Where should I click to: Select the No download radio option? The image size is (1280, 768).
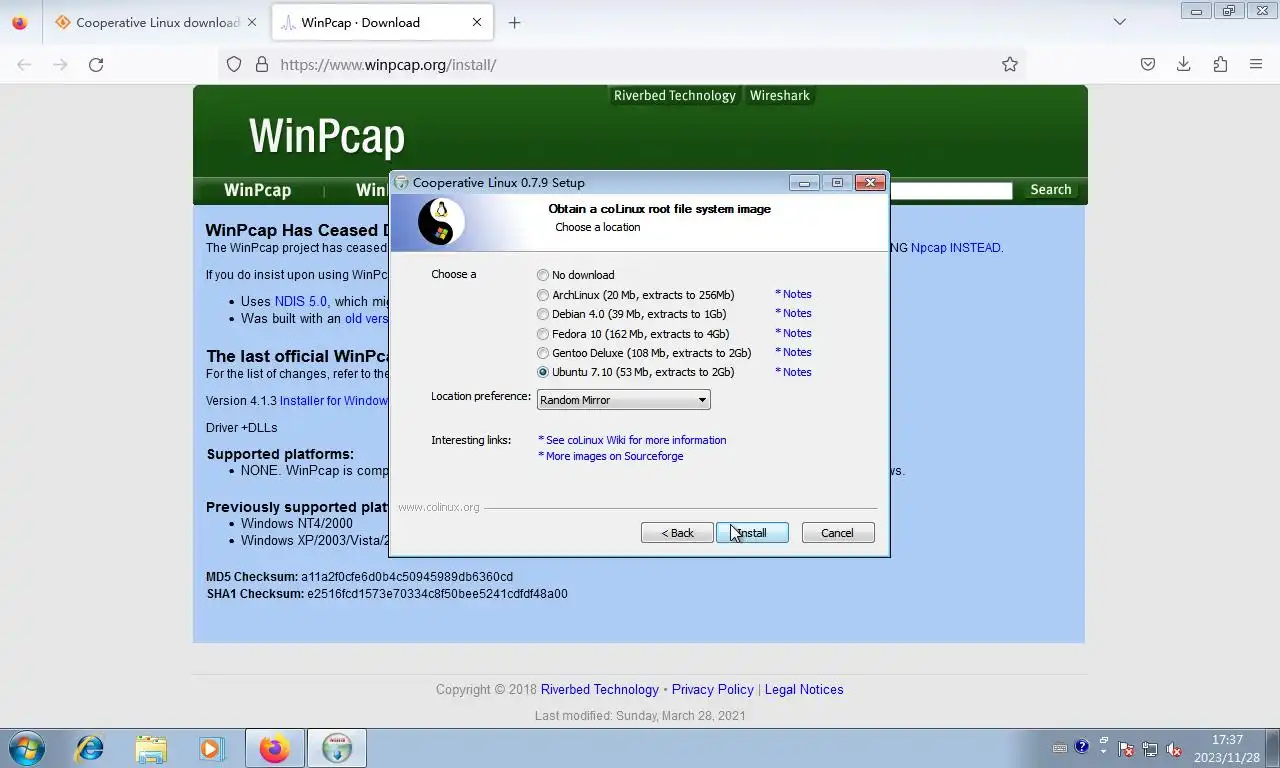tap(576, 275)
